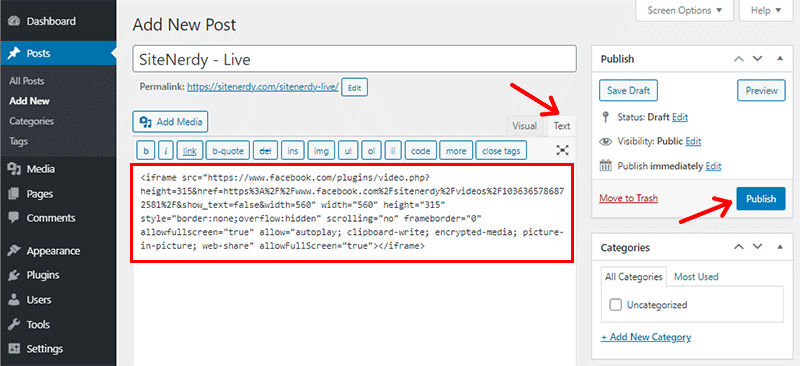Edit the Public visibility link

(693, 141)
